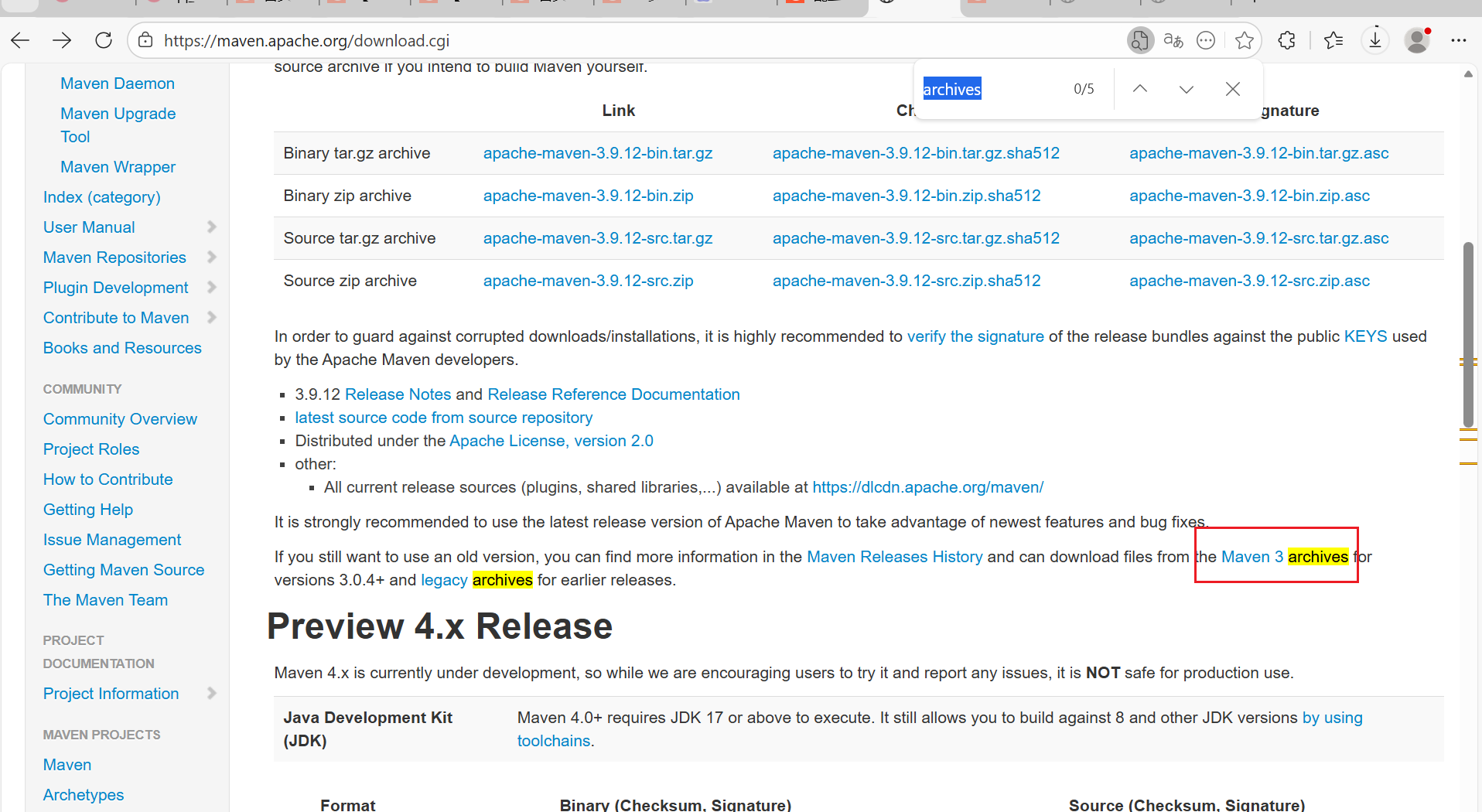Open the Maven Wrapper sidebar link
The image size is (1482, 812).
coord(118,167)
